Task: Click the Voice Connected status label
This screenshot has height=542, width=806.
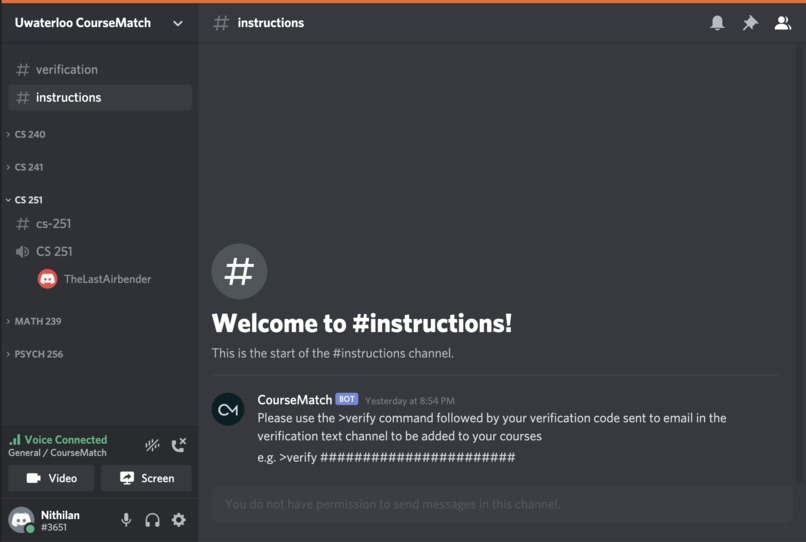Action: coord(66,440)
